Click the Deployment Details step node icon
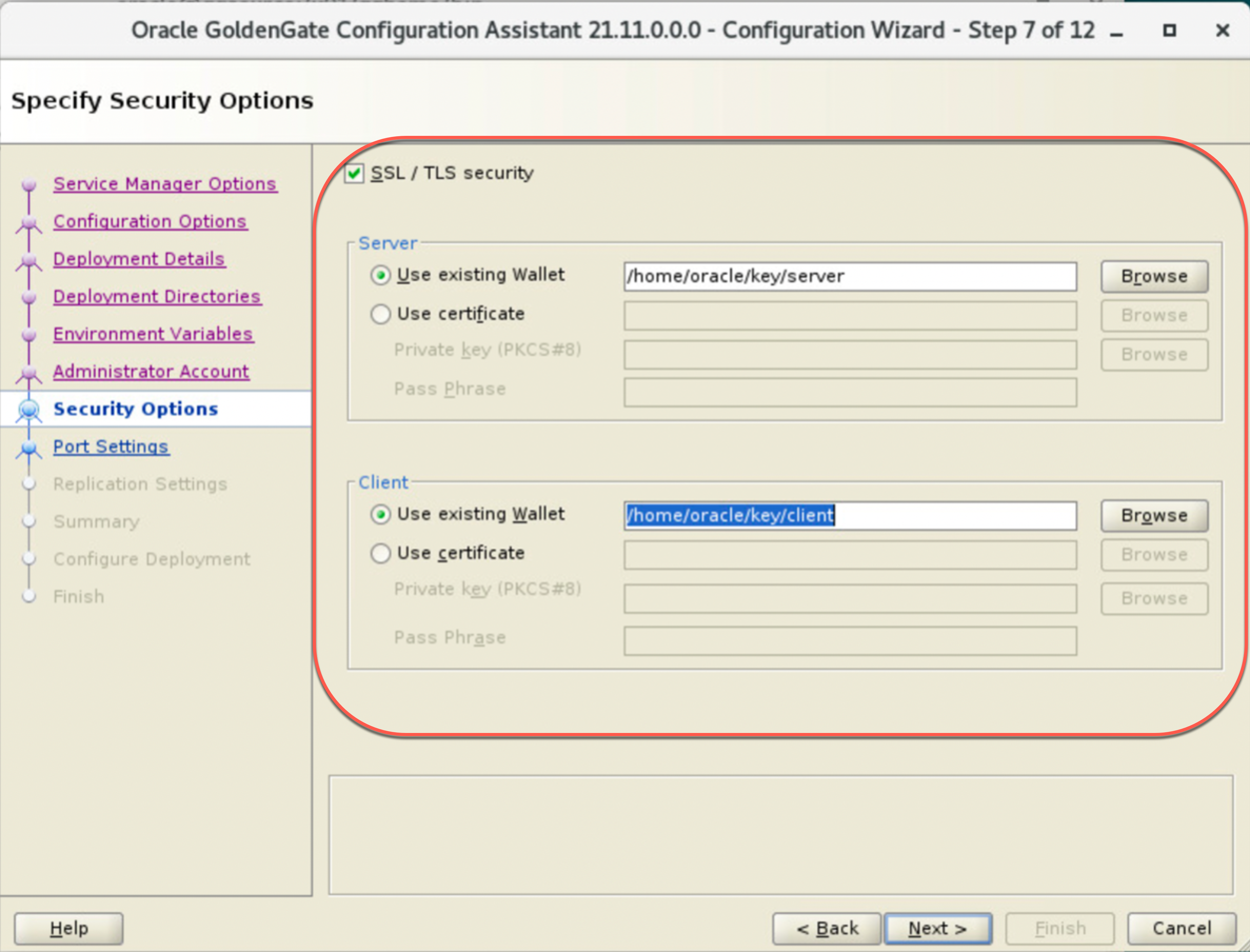This screenshot has height=952, width=1250. point(29,260)
